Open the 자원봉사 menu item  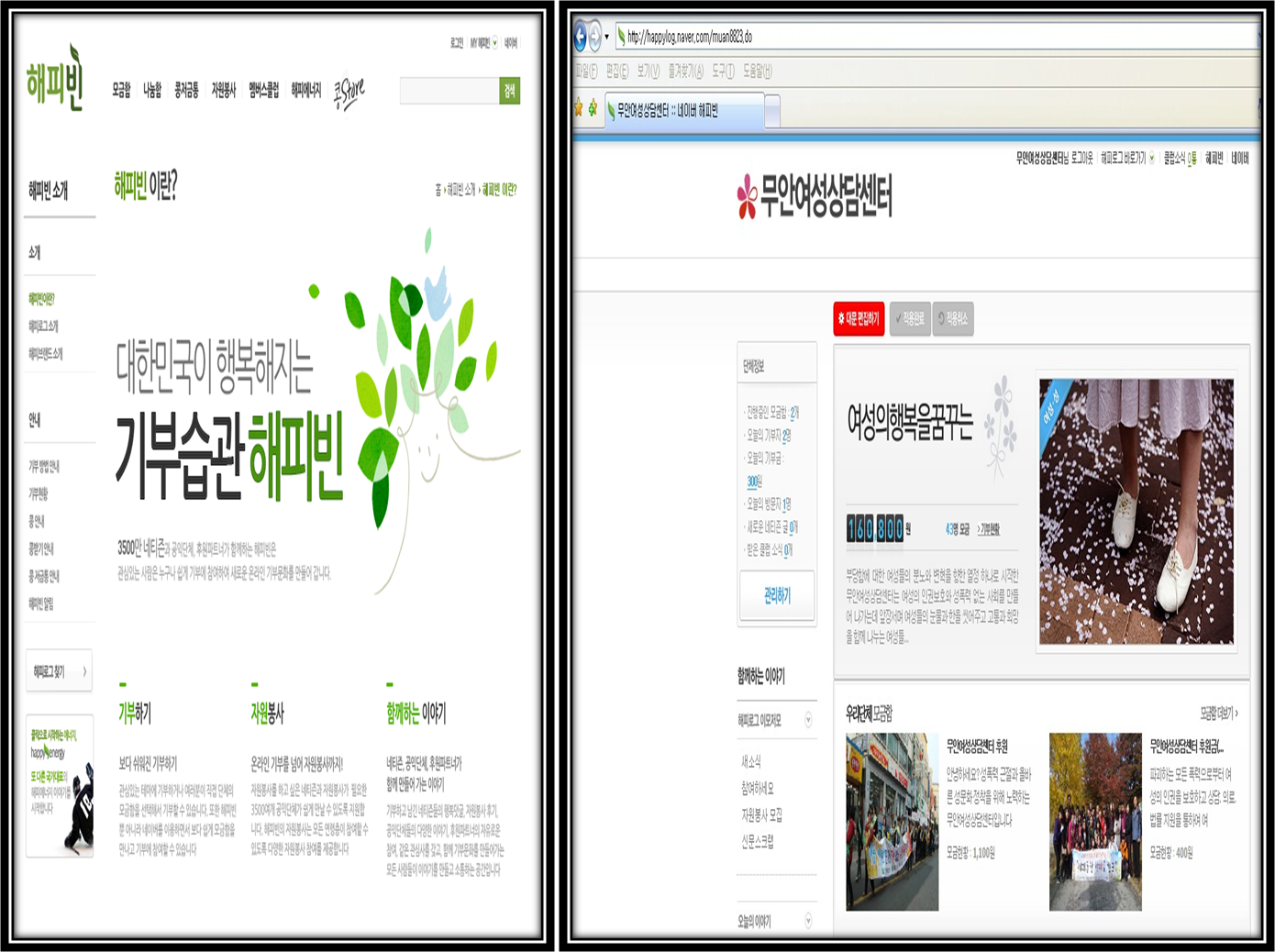[224, 90]
